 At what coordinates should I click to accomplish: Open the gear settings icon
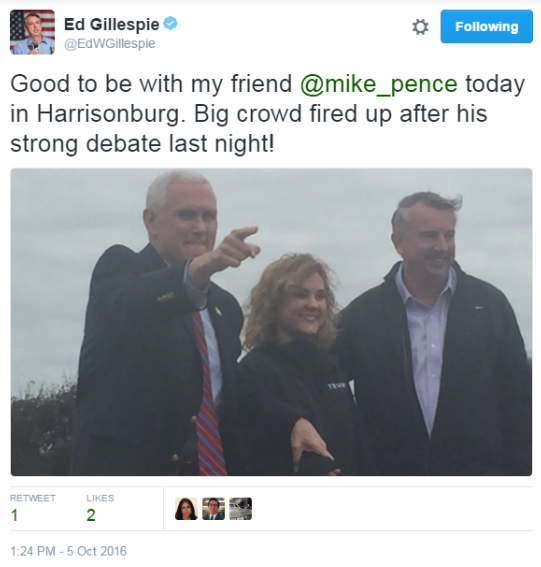point(420,27)
